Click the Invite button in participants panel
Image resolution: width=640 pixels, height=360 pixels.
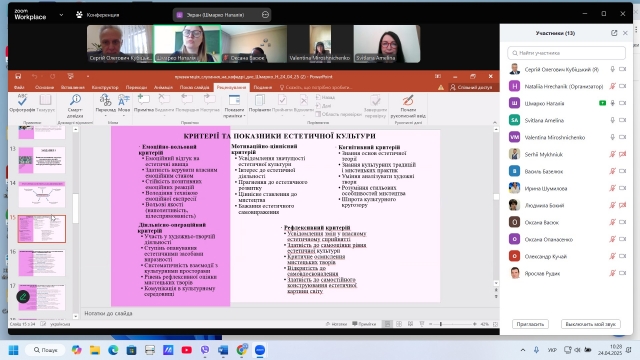[x=530, y=324]
